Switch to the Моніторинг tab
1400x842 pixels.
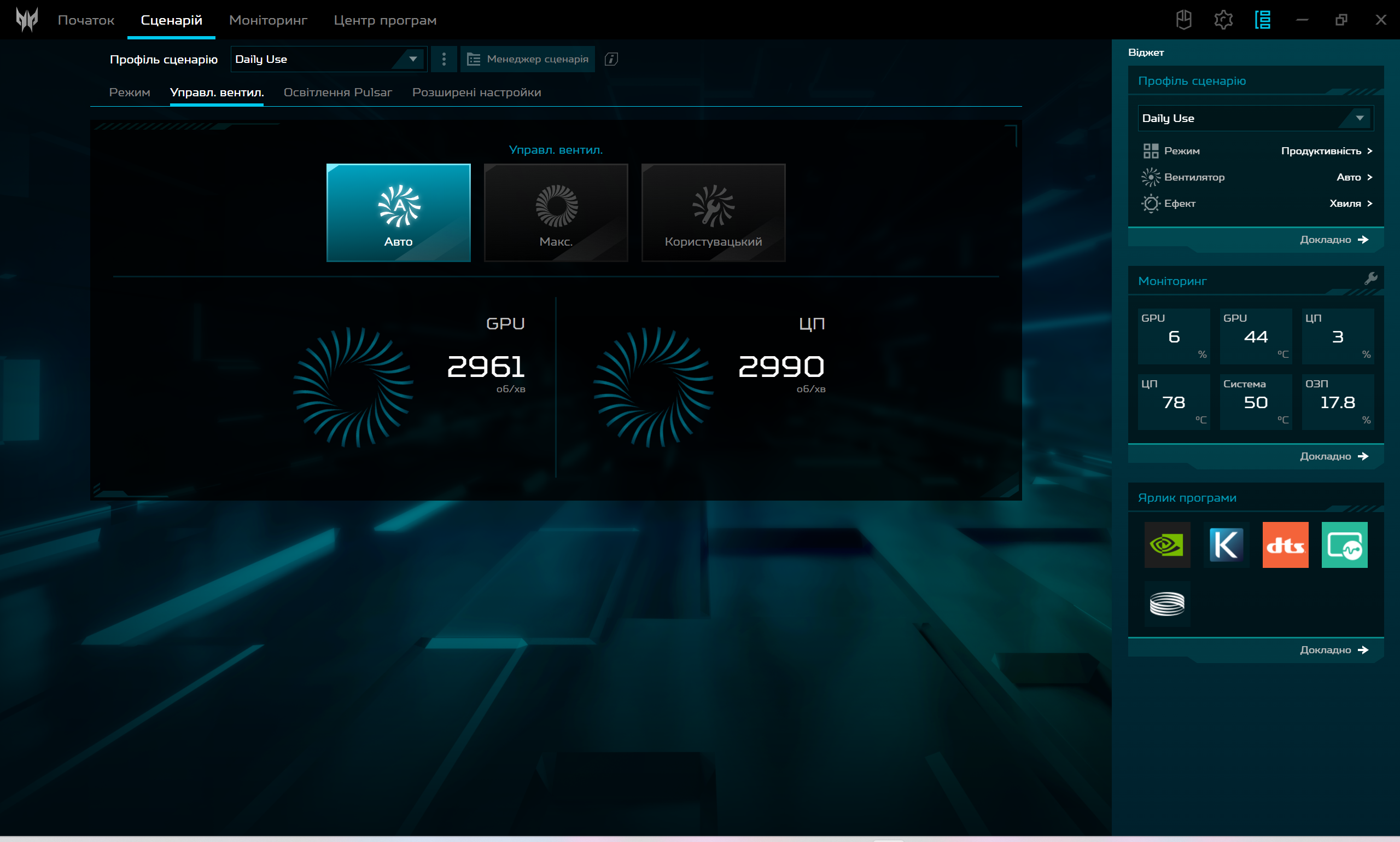coord(267,20)
